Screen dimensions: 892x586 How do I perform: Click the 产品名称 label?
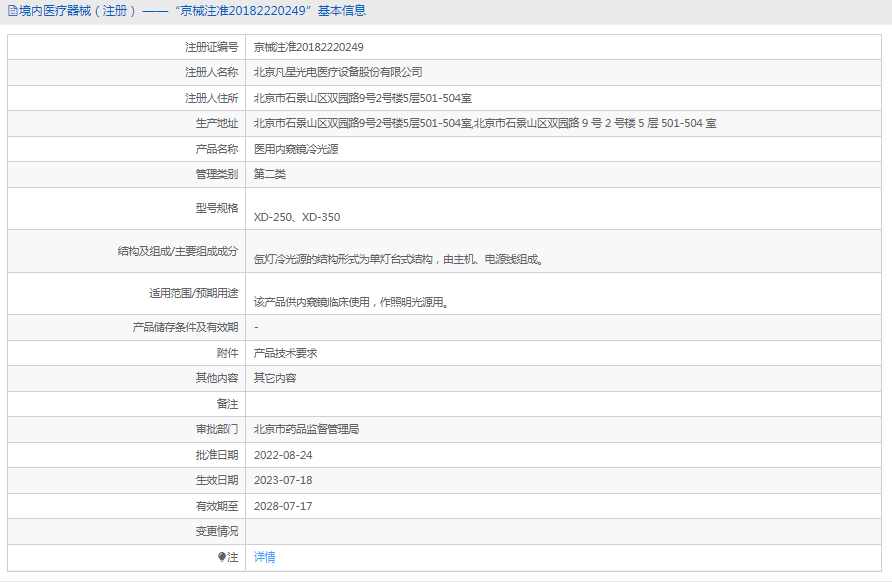tap(217, 149)
